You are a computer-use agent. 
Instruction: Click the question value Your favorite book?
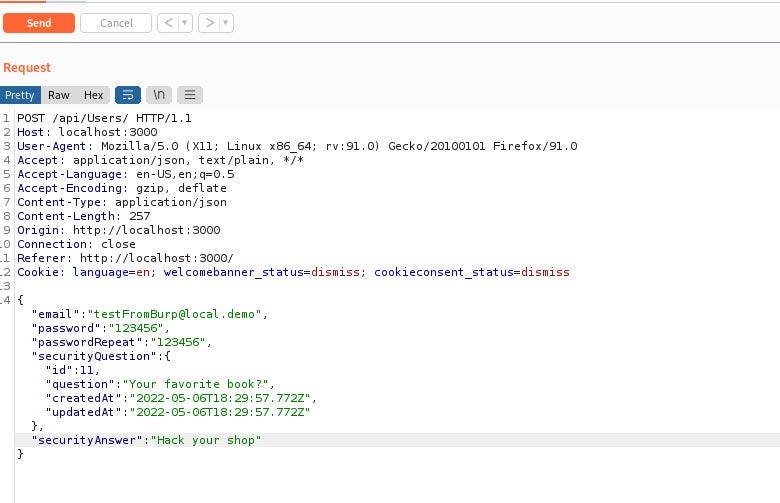tap(196, 384)
